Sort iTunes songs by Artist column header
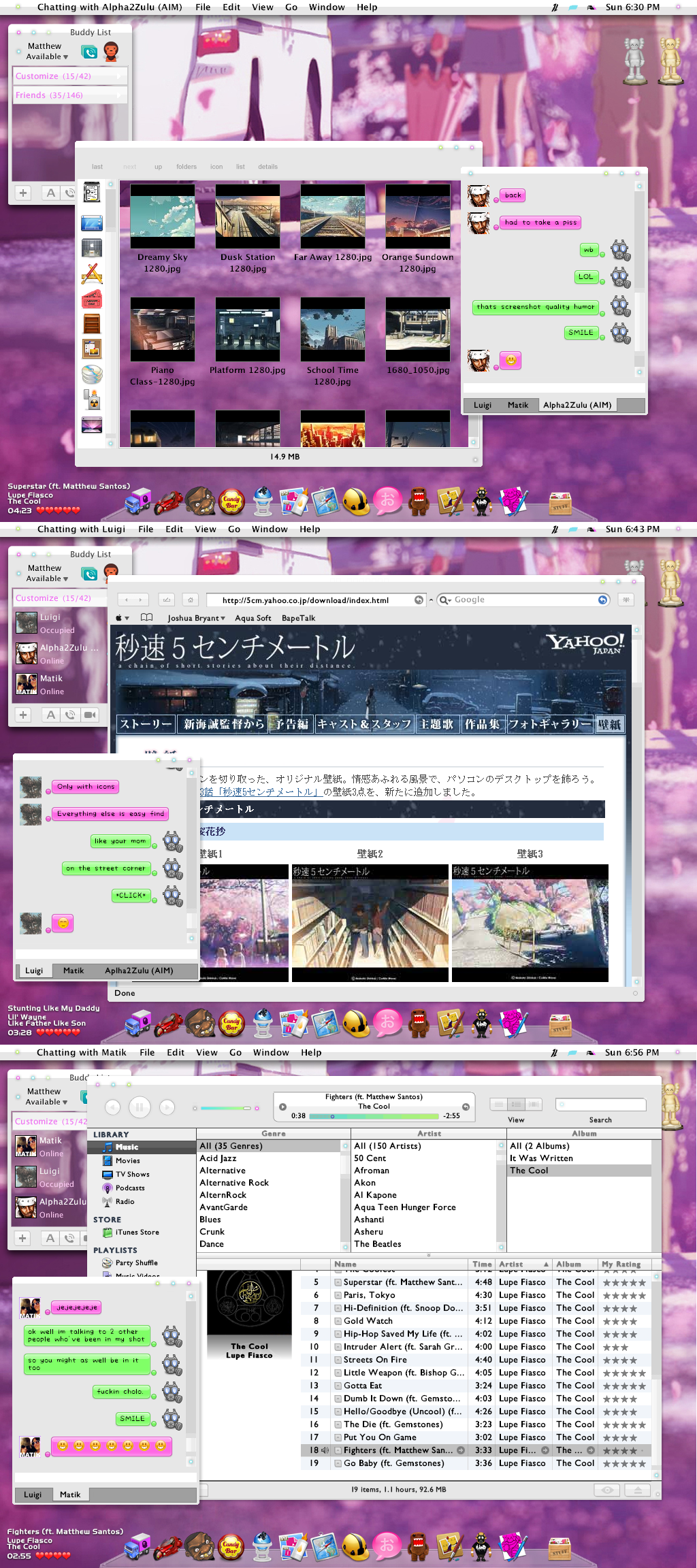697x1568 pixels. (x=523, y=1264)
